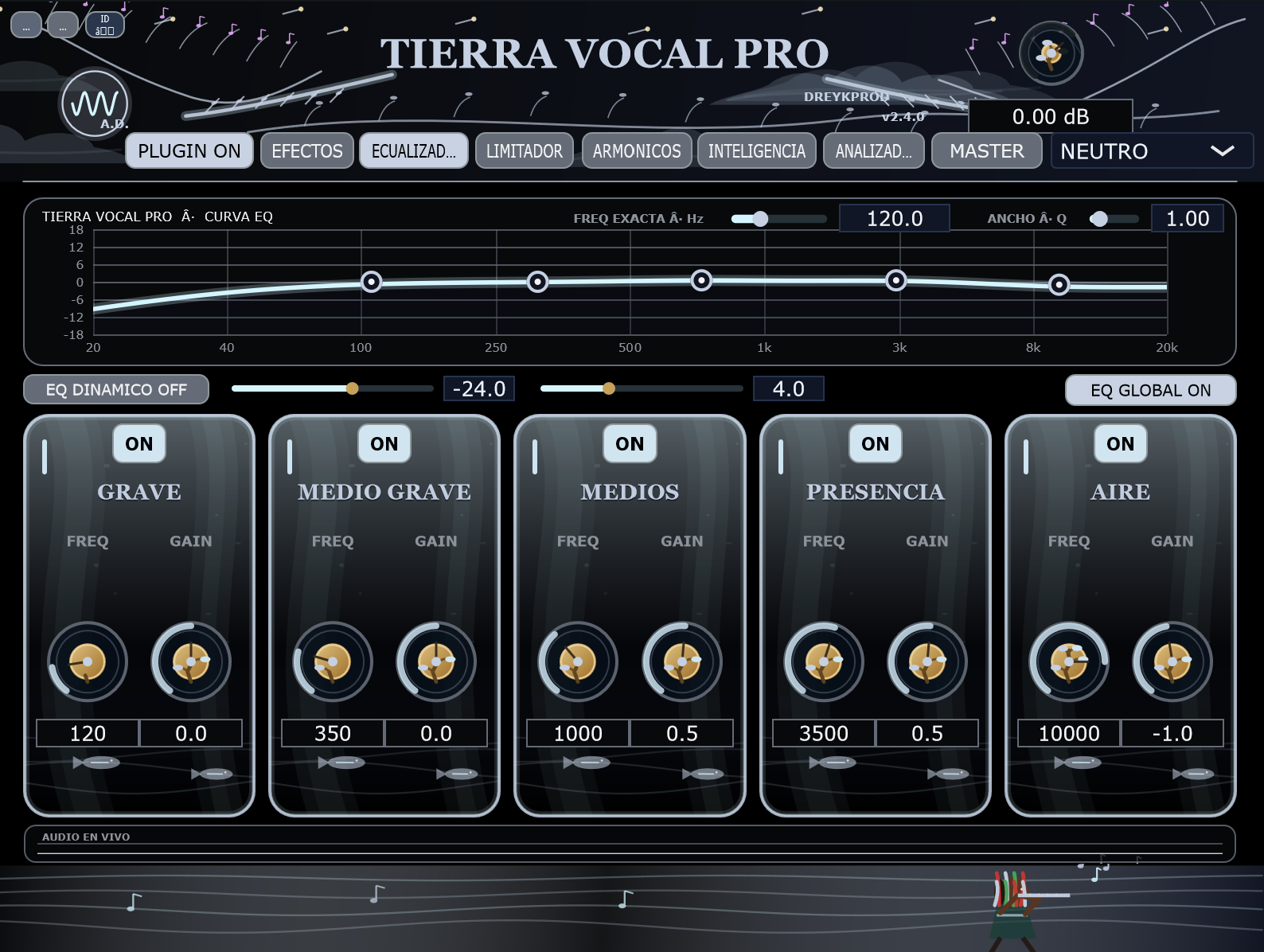The image size is (1264, 952).
Task: Click the PRESENCIA FREQ knob
Action: 824,661
